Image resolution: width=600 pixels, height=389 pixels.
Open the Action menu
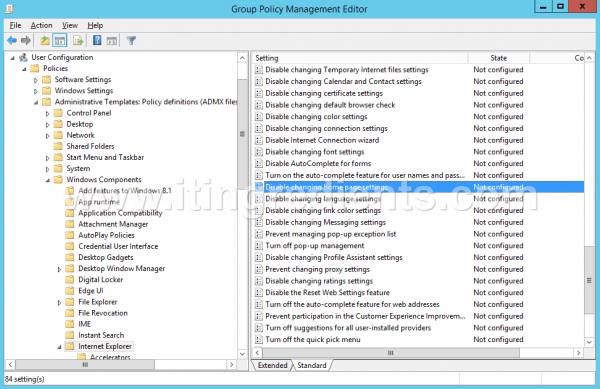click(x=41, y=25)
